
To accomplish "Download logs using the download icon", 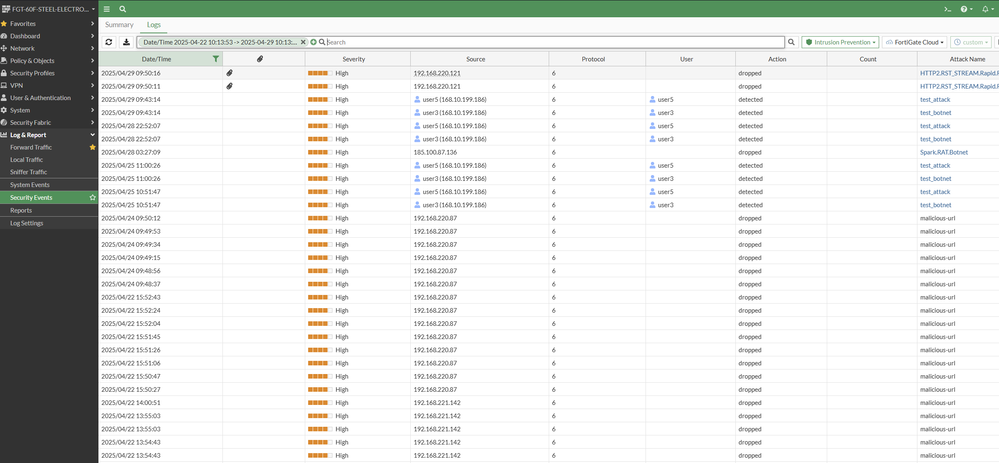I will point(127,42).
